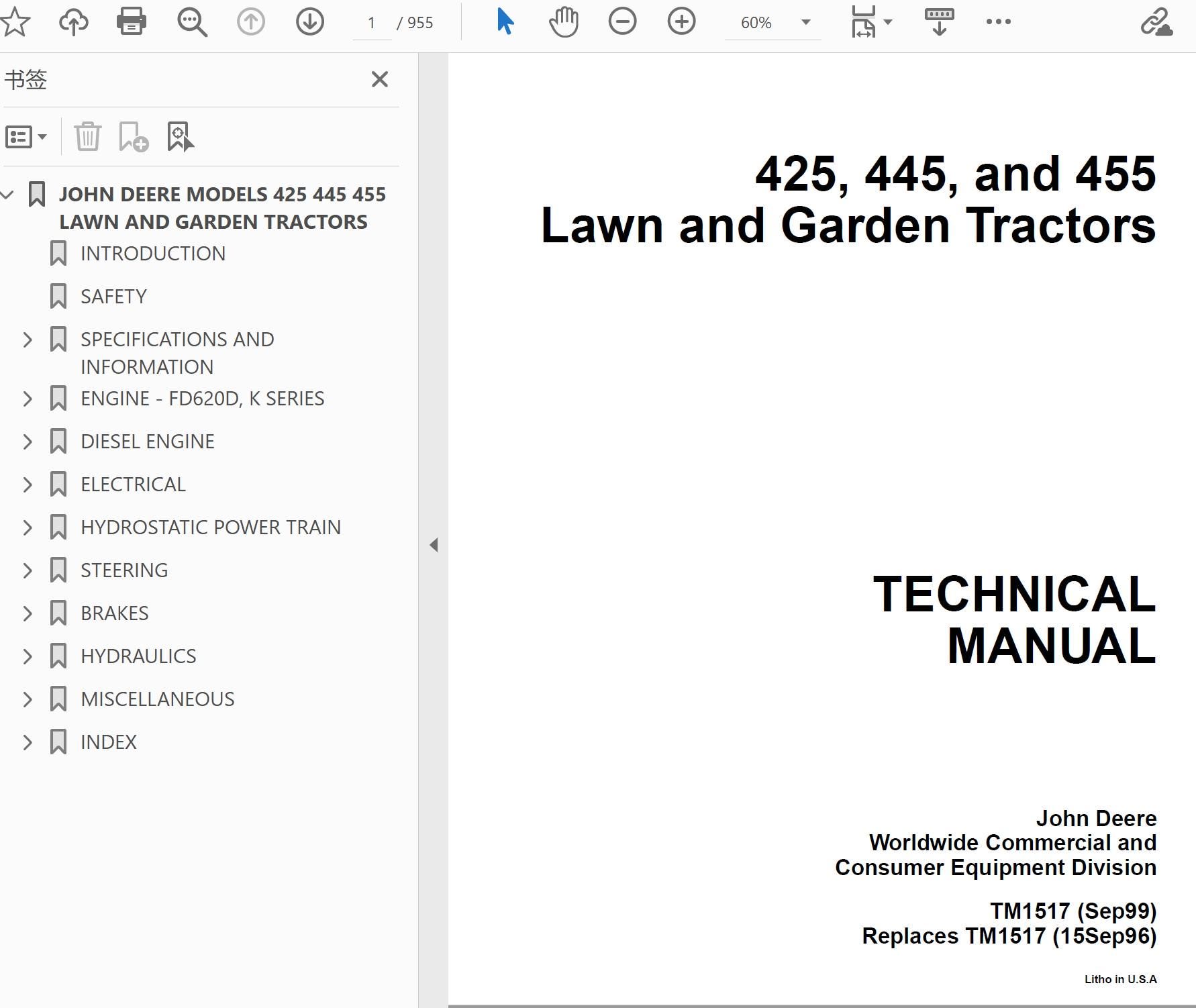Select the hand pan tool
The height and width of the screenshot is (1008, 1196).
[564, 21]
